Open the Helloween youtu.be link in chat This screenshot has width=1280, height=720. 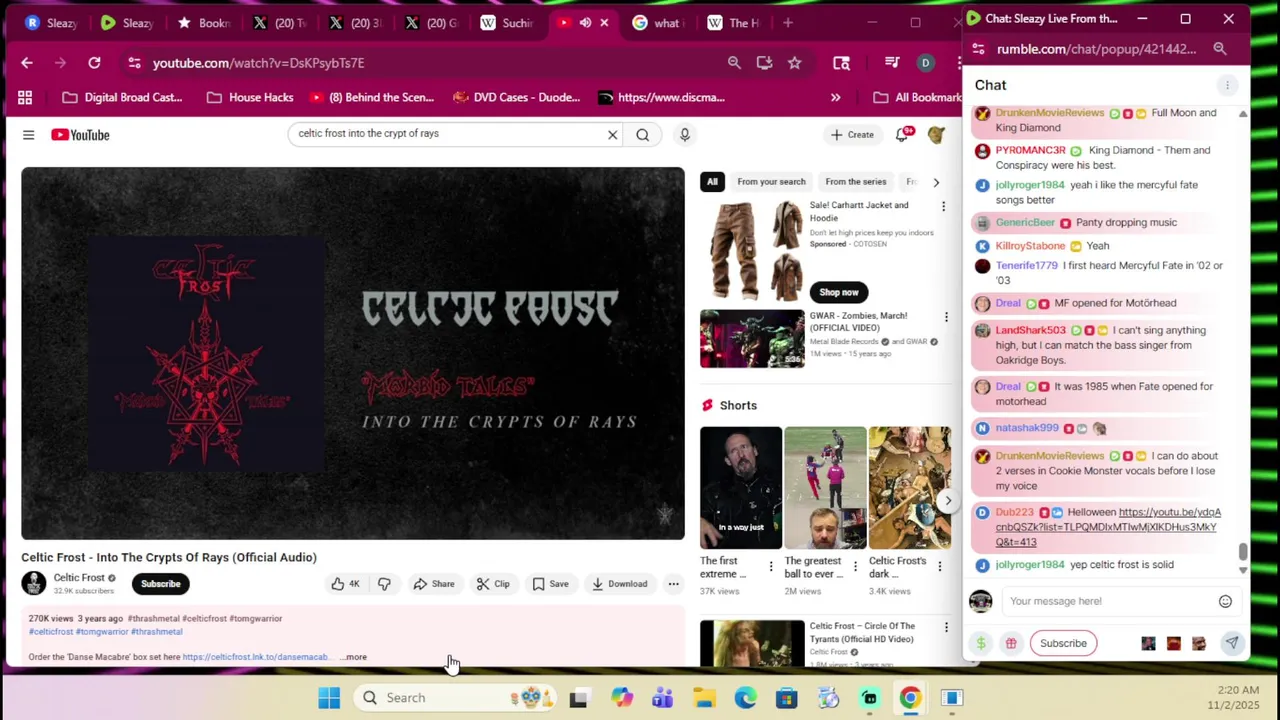coord(1108,527)
